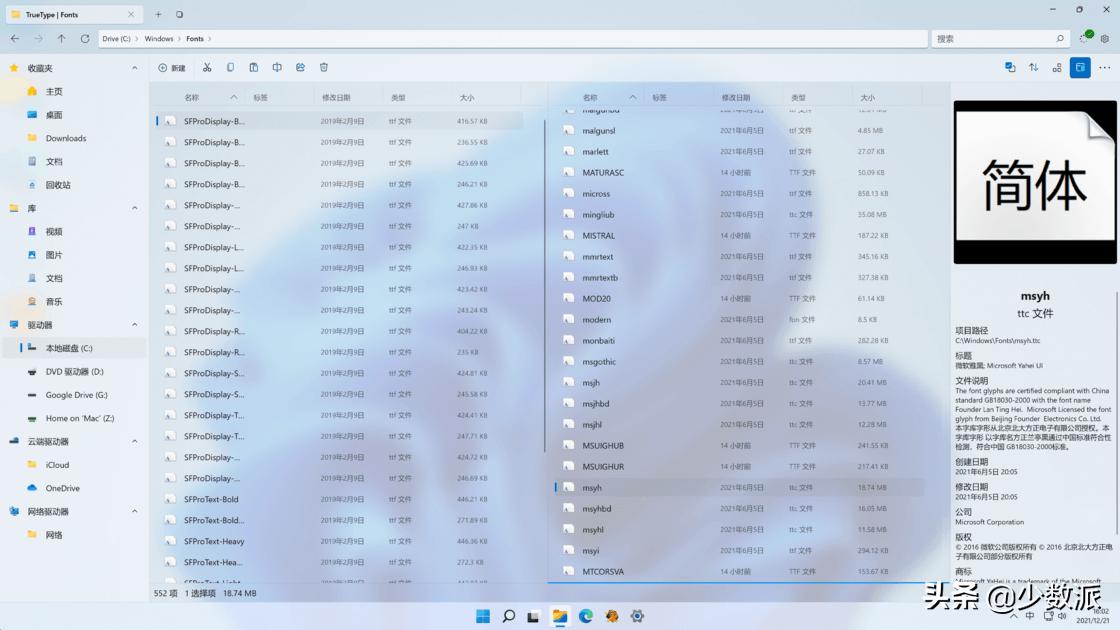Change layout using the group view icon
This screenshot has width=1120, height=630.
tap(1057, 67)
